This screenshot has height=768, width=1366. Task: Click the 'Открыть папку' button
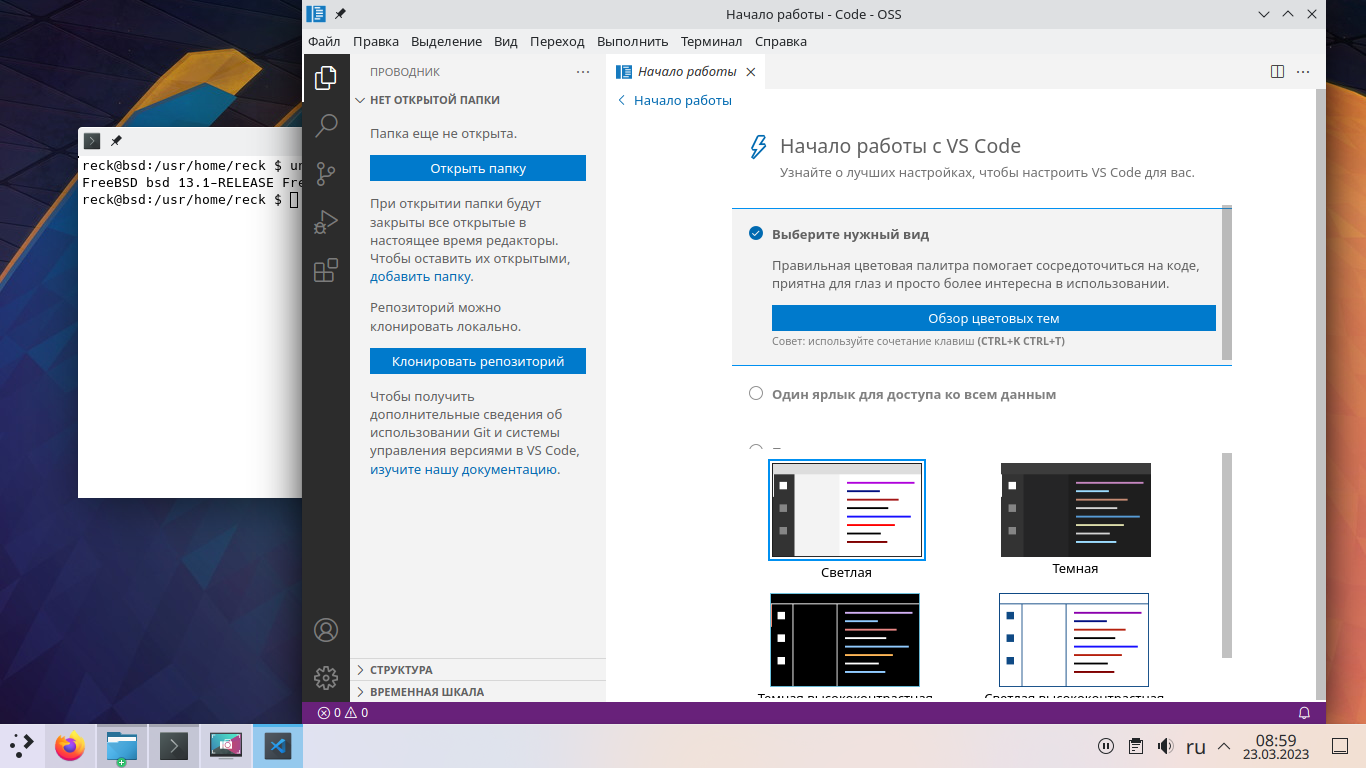[478, 168]
